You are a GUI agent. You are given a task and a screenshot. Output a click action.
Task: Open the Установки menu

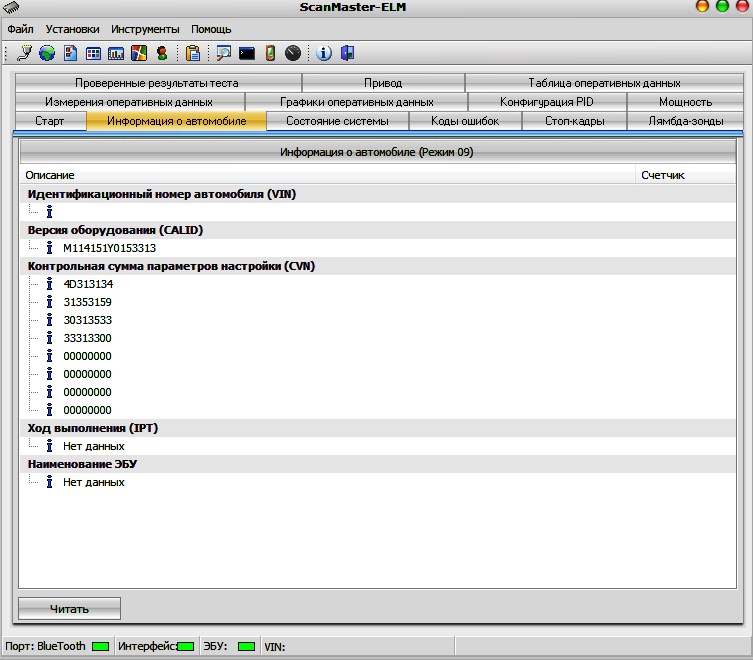coord(73,29)
